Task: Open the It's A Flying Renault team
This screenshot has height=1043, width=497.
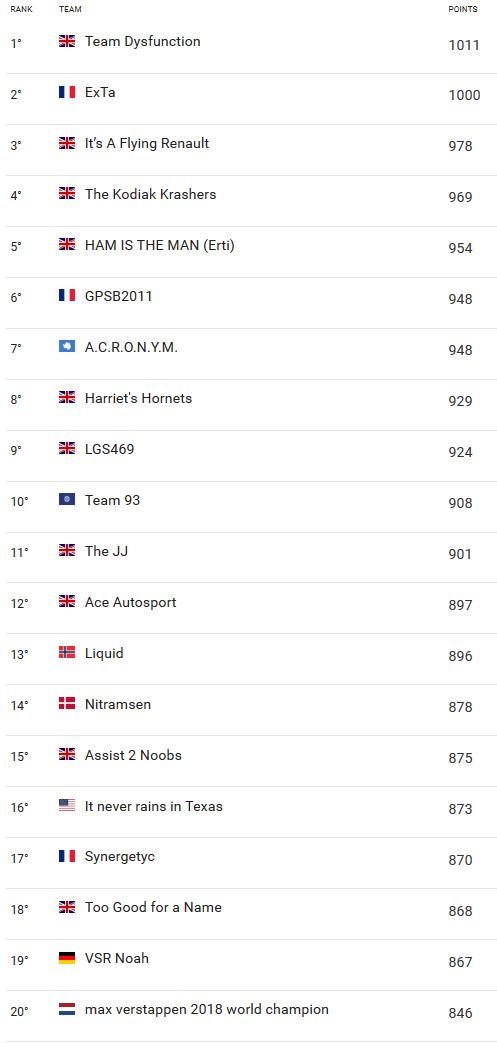Action: tap(147, 143)
